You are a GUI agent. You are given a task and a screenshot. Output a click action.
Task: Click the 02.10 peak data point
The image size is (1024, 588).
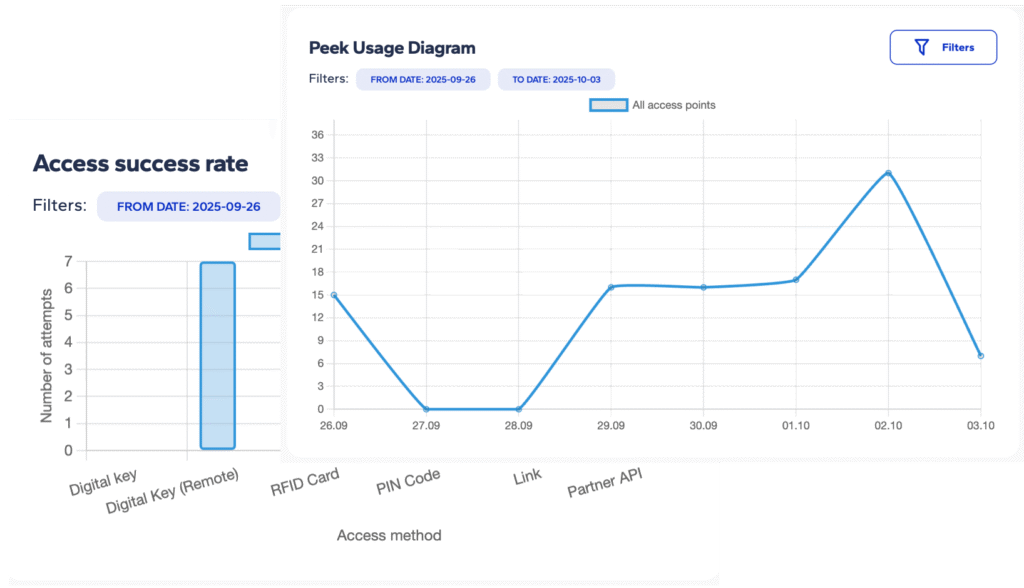click(888, 173)
